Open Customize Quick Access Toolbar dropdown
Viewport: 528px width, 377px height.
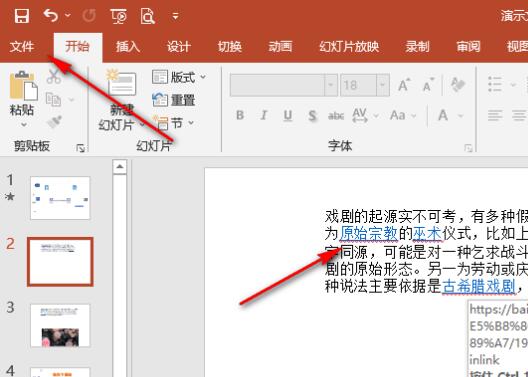(x=175, y=15)
